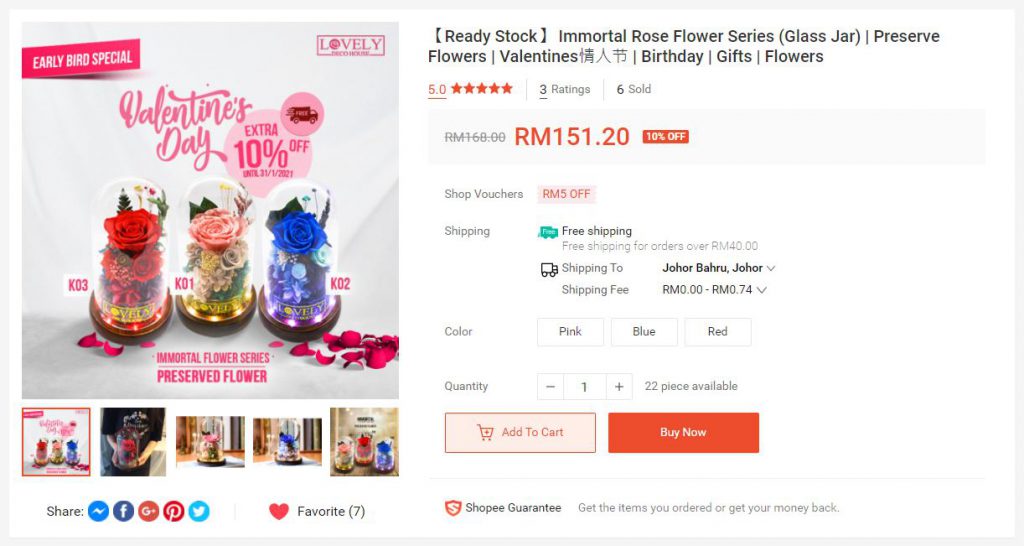Select the blue rose product thumbnail
The height and width of the screenshot is (546, 1024).
pos(287,442)
